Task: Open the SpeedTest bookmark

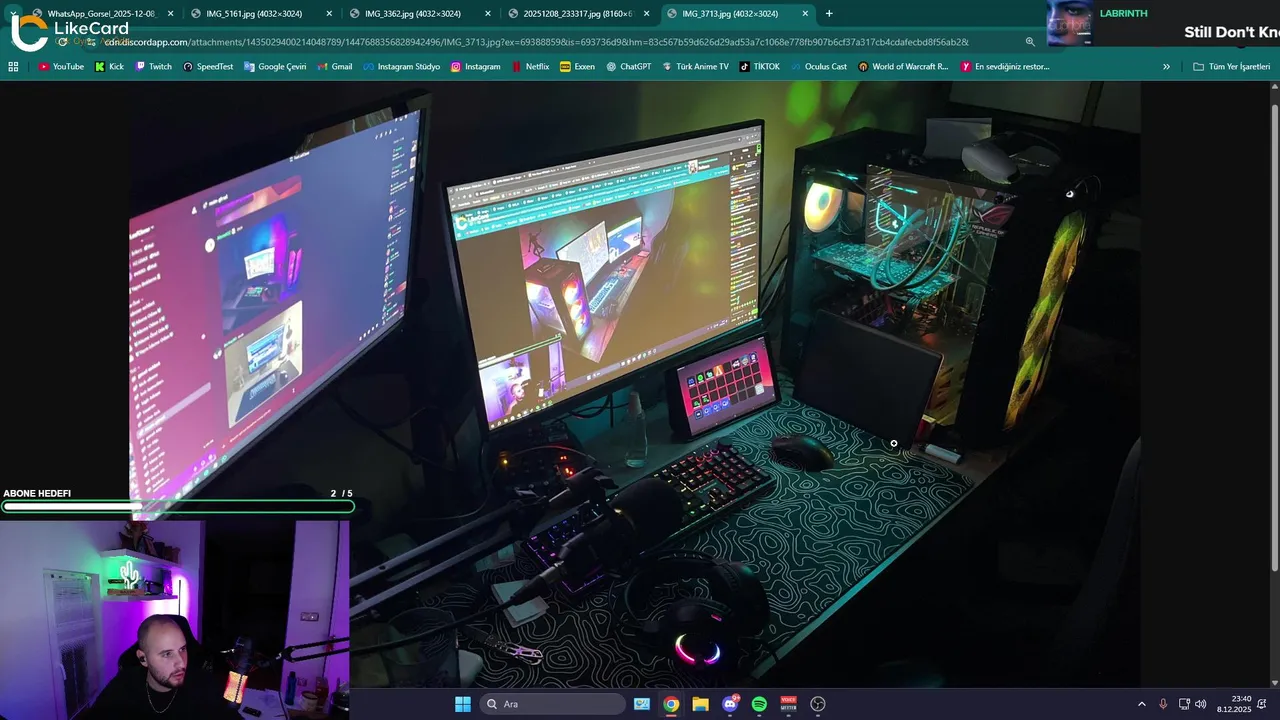Action: 207,66
